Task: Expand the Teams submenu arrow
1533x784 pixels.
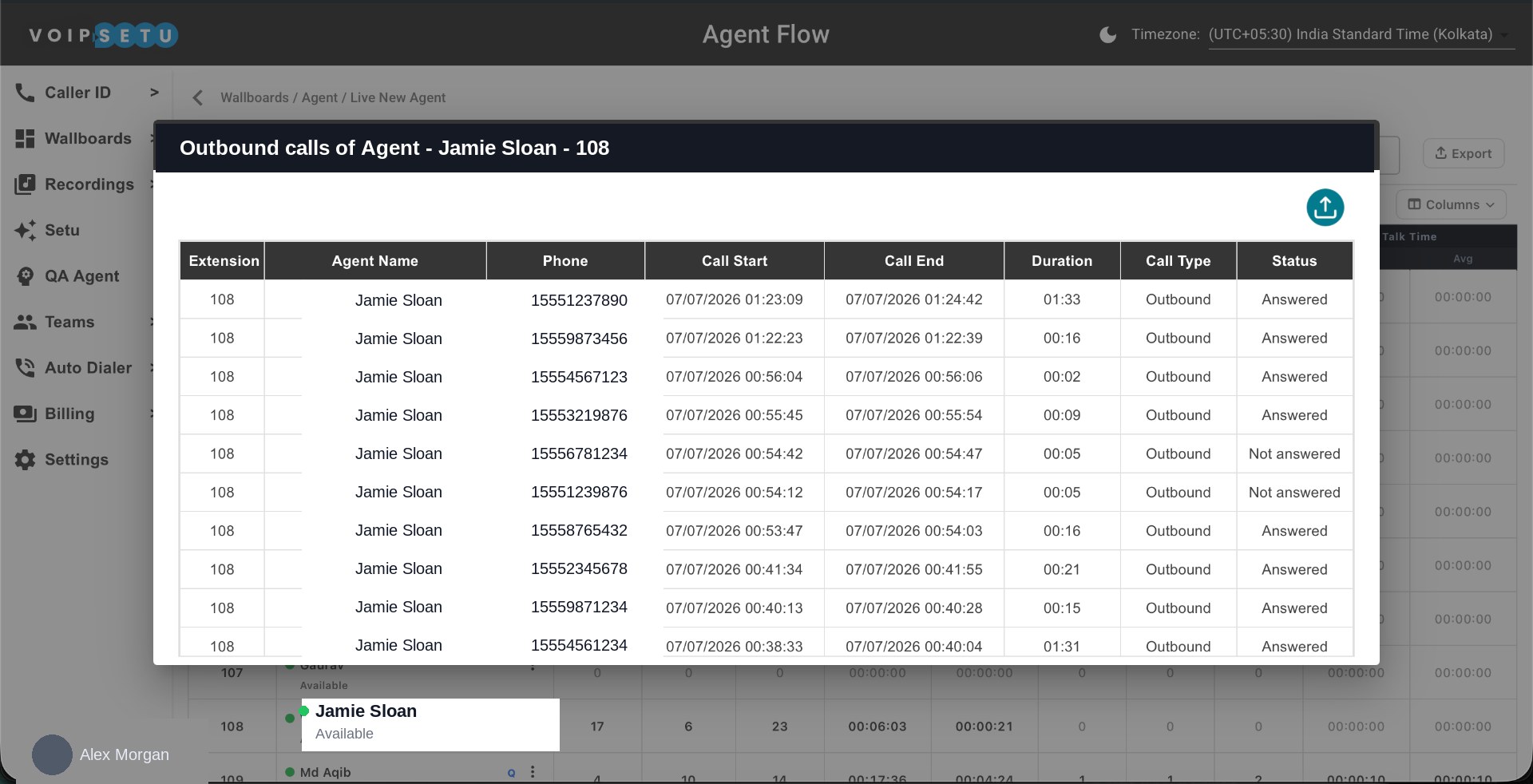Action: [152, 322]
